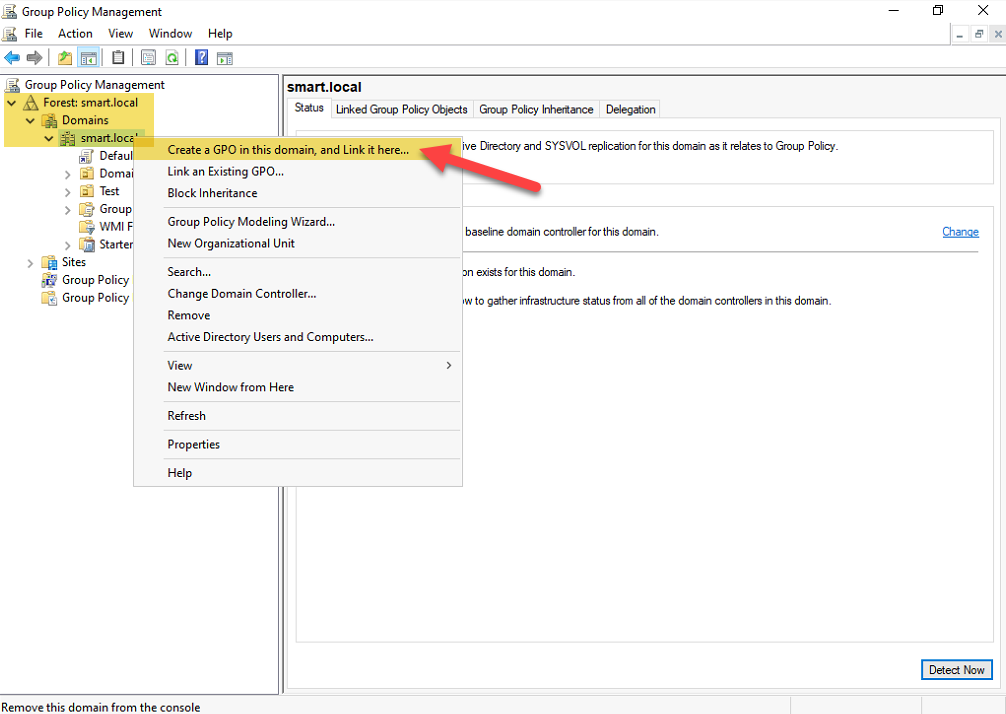Viewport: 1006px width, 714px height.
Task: Close the inner MDI child window
Action: pos(998,34)
